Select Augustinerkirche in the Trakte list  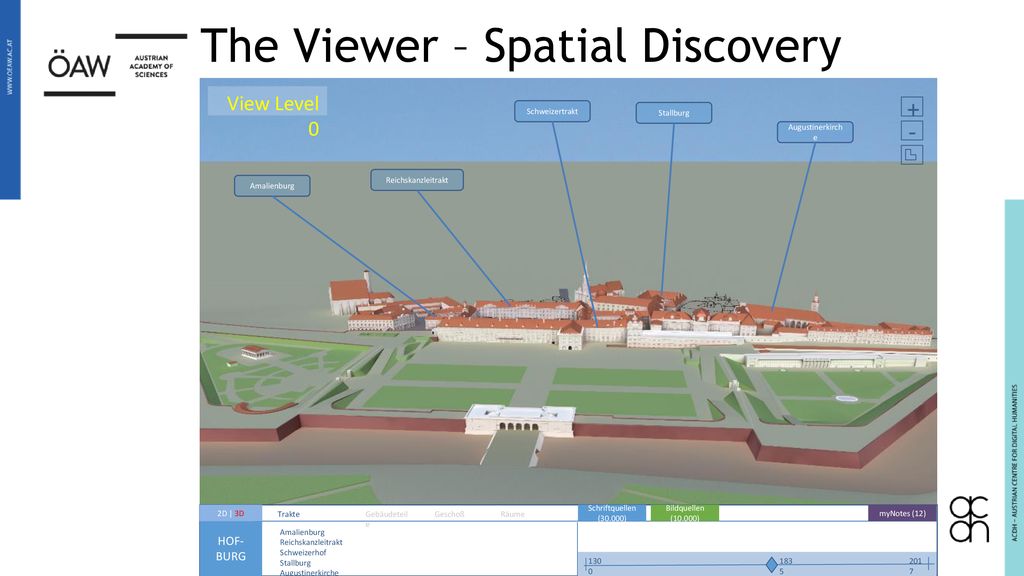tap(309, 573)
